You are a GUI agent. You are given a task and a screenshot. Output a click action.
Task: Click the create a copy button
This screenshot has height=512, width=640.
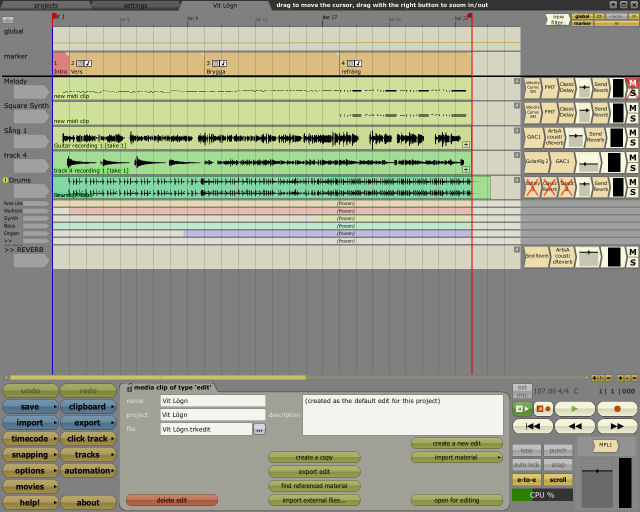click(x=314, y=457)
